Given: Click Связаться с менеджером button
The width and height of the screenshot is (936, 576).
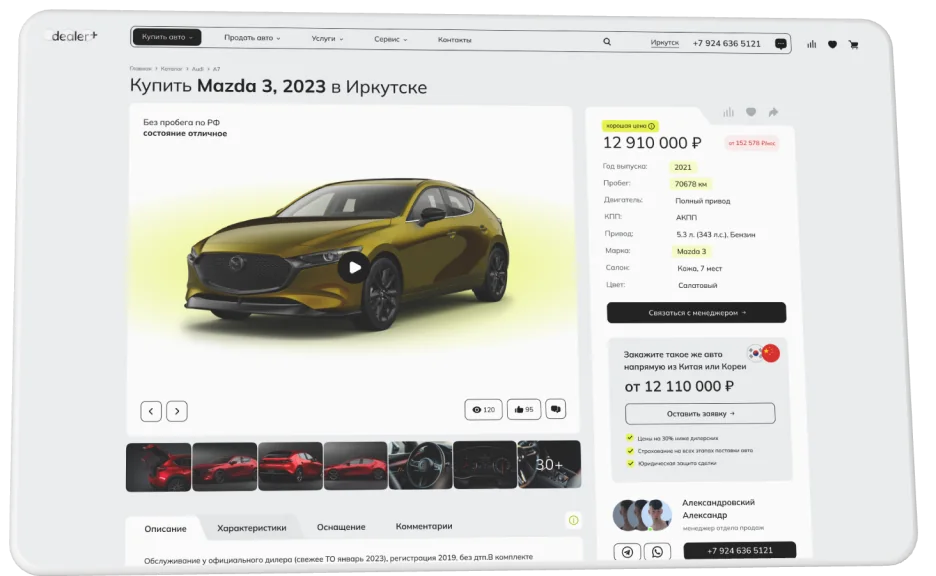Looking at the screenshot, I should 696,313.
